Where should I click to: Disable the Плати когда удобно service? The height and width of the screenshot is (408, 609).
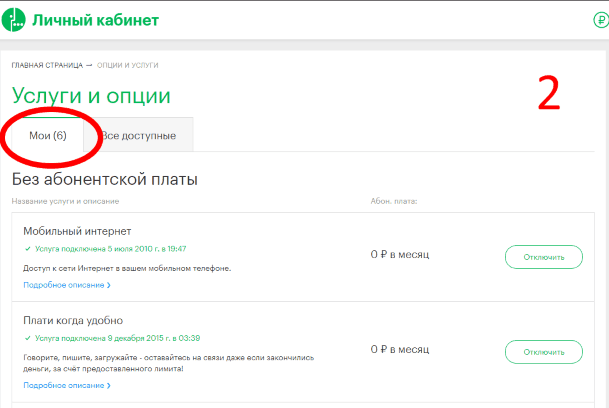click(544, 352)
